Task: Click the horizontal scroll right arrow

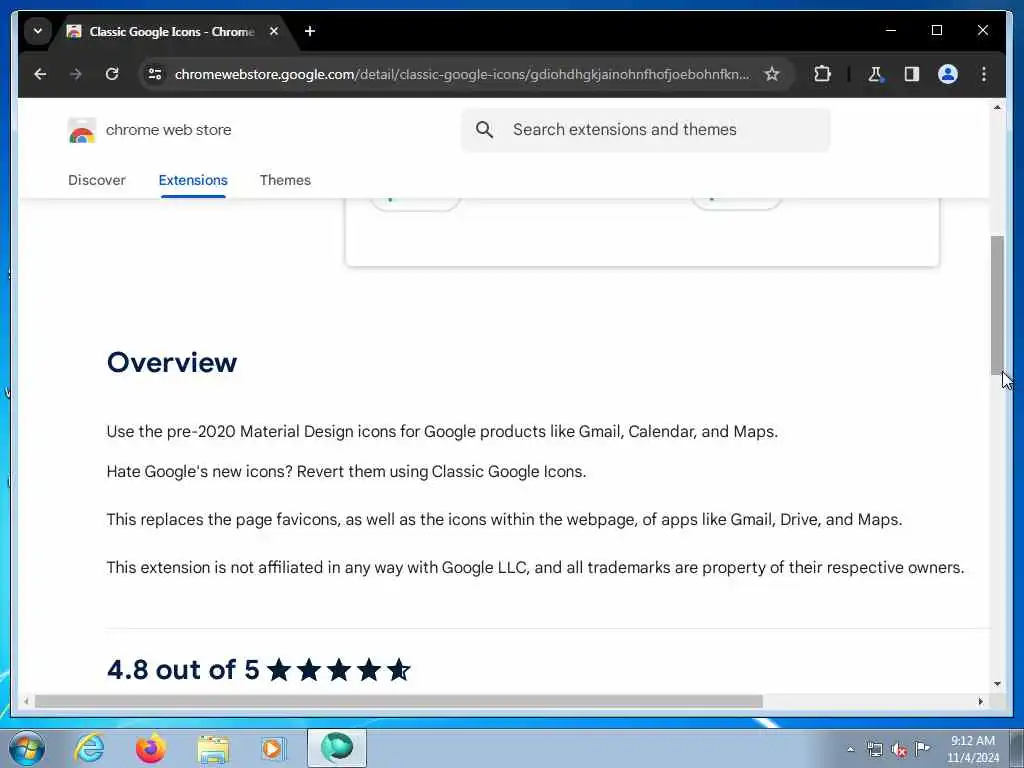Action: click(x=980, y=701)
